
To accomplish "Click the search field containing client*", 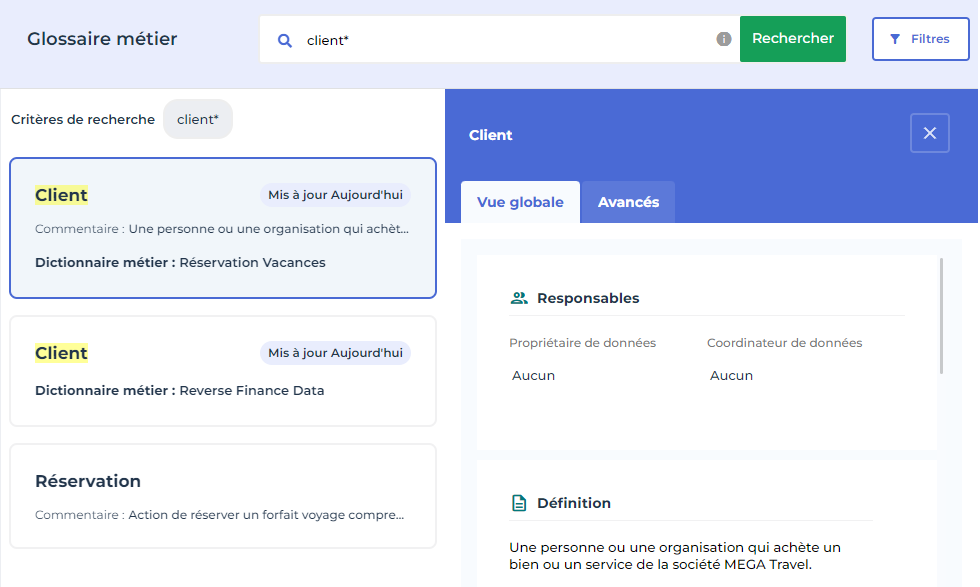I will pos(500,40).
